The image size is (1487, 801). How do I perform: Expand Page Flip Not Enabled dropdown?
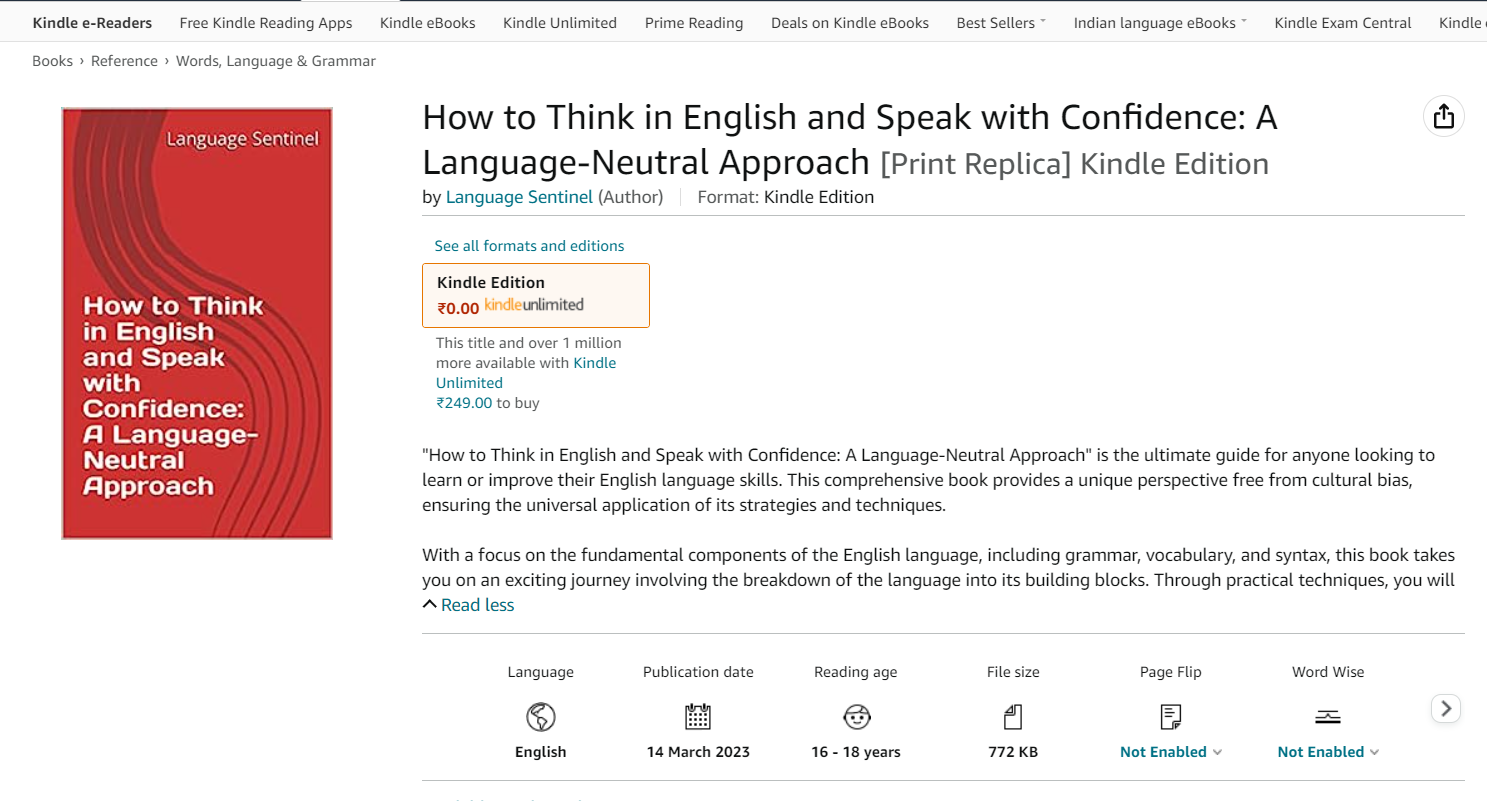1171,752
